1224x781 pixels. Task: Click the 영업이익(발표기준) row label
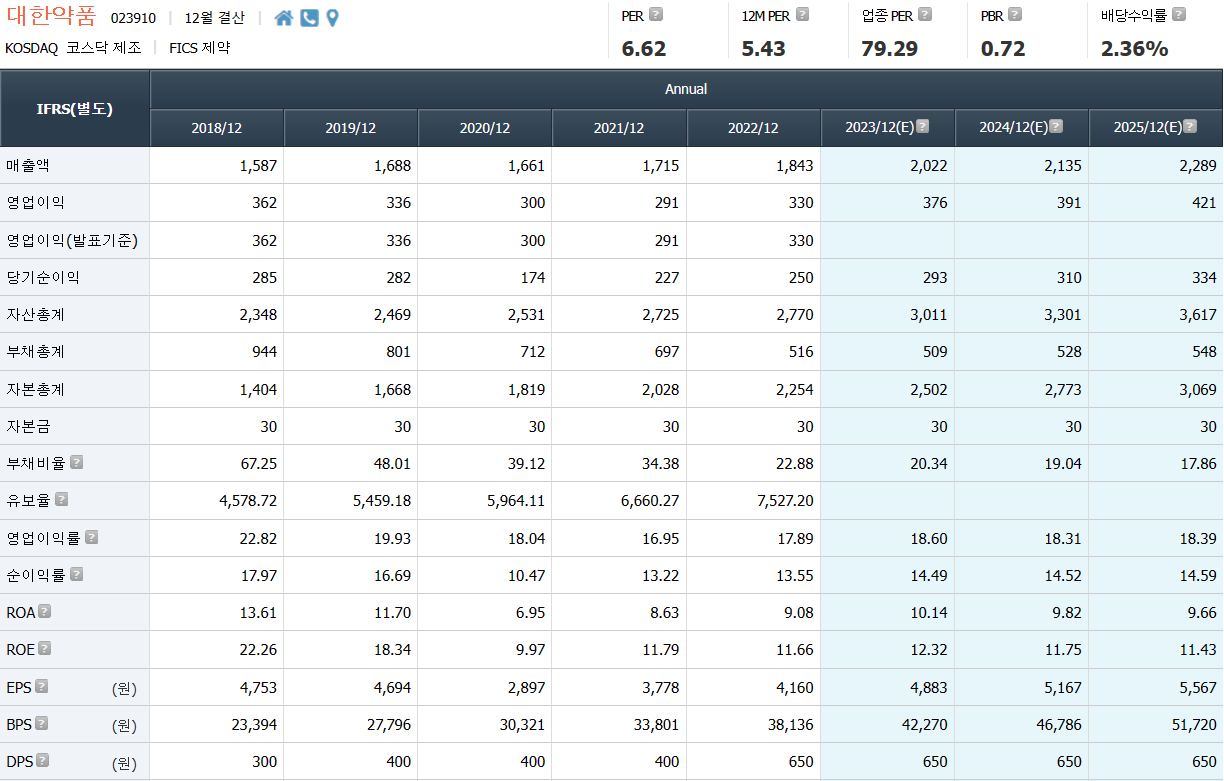pyautogui.click(x=72, y=240)
